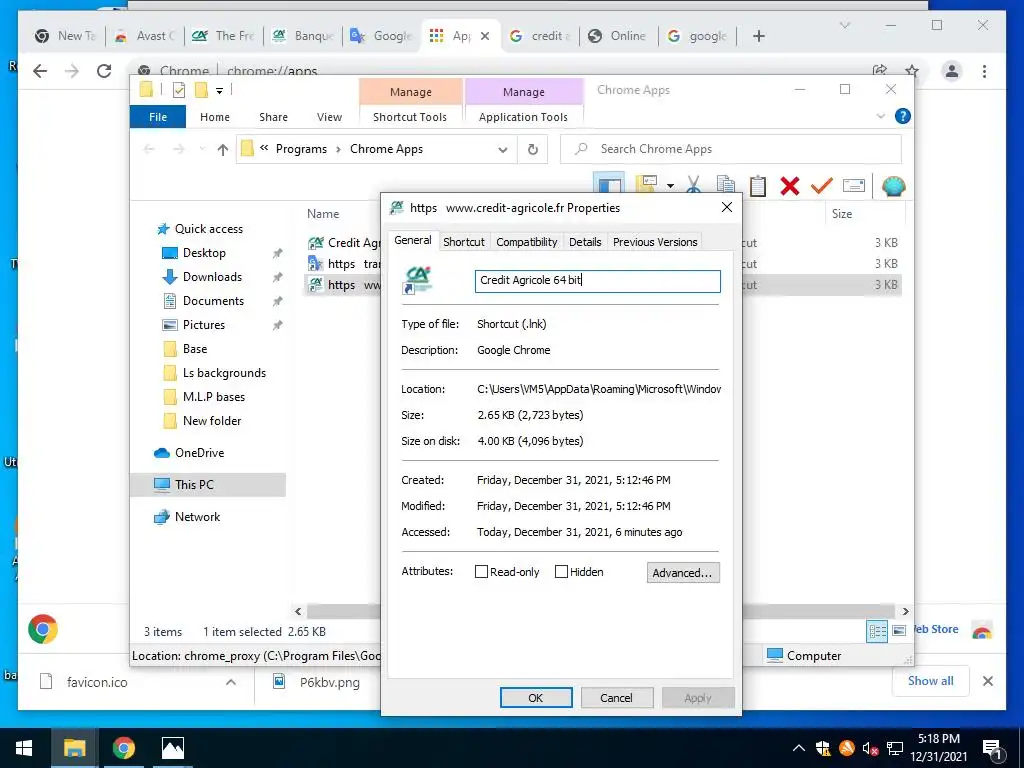Bookmark this page with star icon
Screen dimensions: 1024x768
tap(912, 71)
